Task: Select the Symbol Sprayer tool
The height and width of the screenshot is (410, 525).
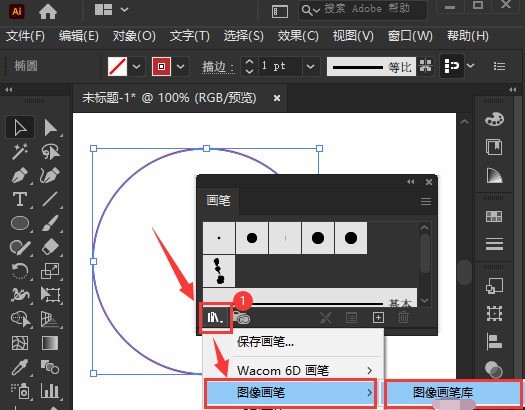Action: [21, 391]
